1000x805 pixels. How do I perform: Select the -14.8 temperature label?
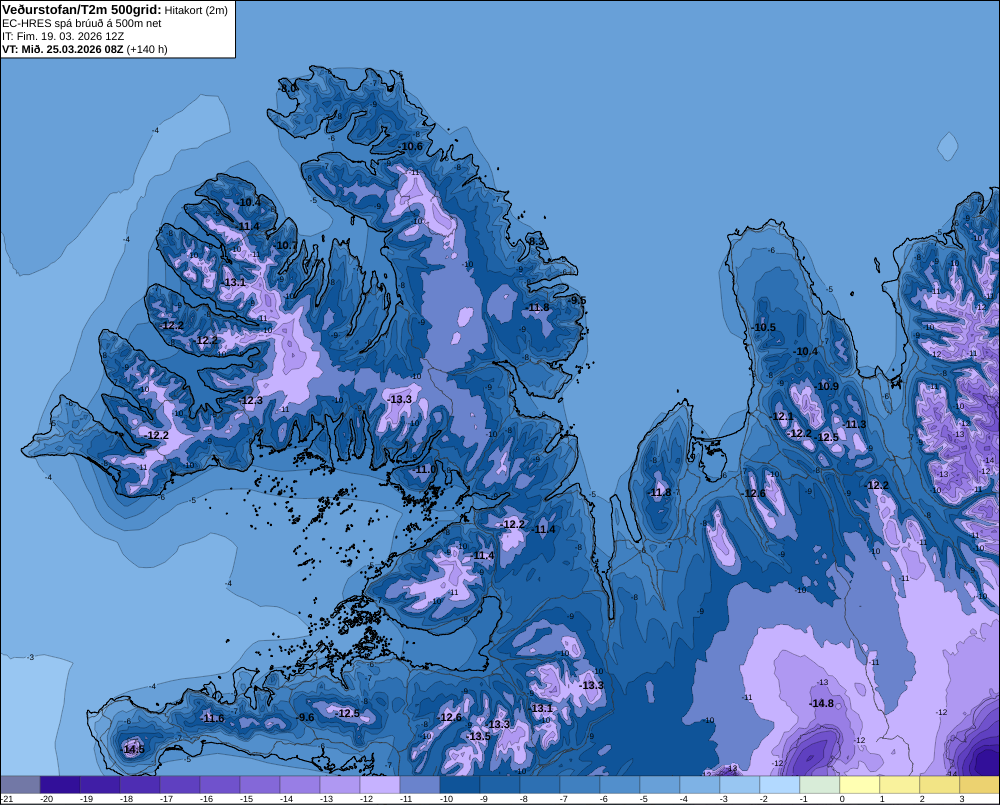(821, 703)
